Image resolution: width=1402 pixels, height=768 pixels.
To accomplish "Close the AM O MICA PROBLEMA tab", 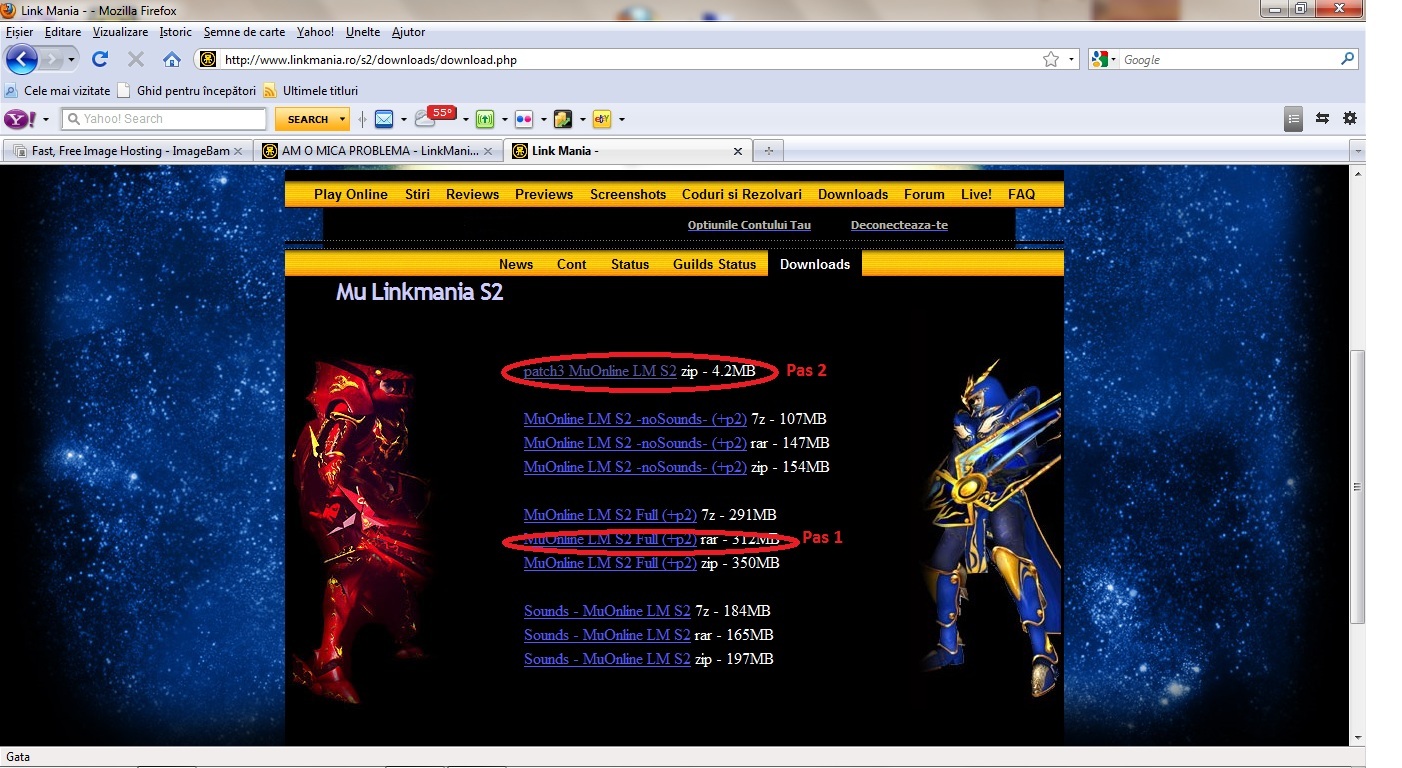I will [x=488, y=152].
